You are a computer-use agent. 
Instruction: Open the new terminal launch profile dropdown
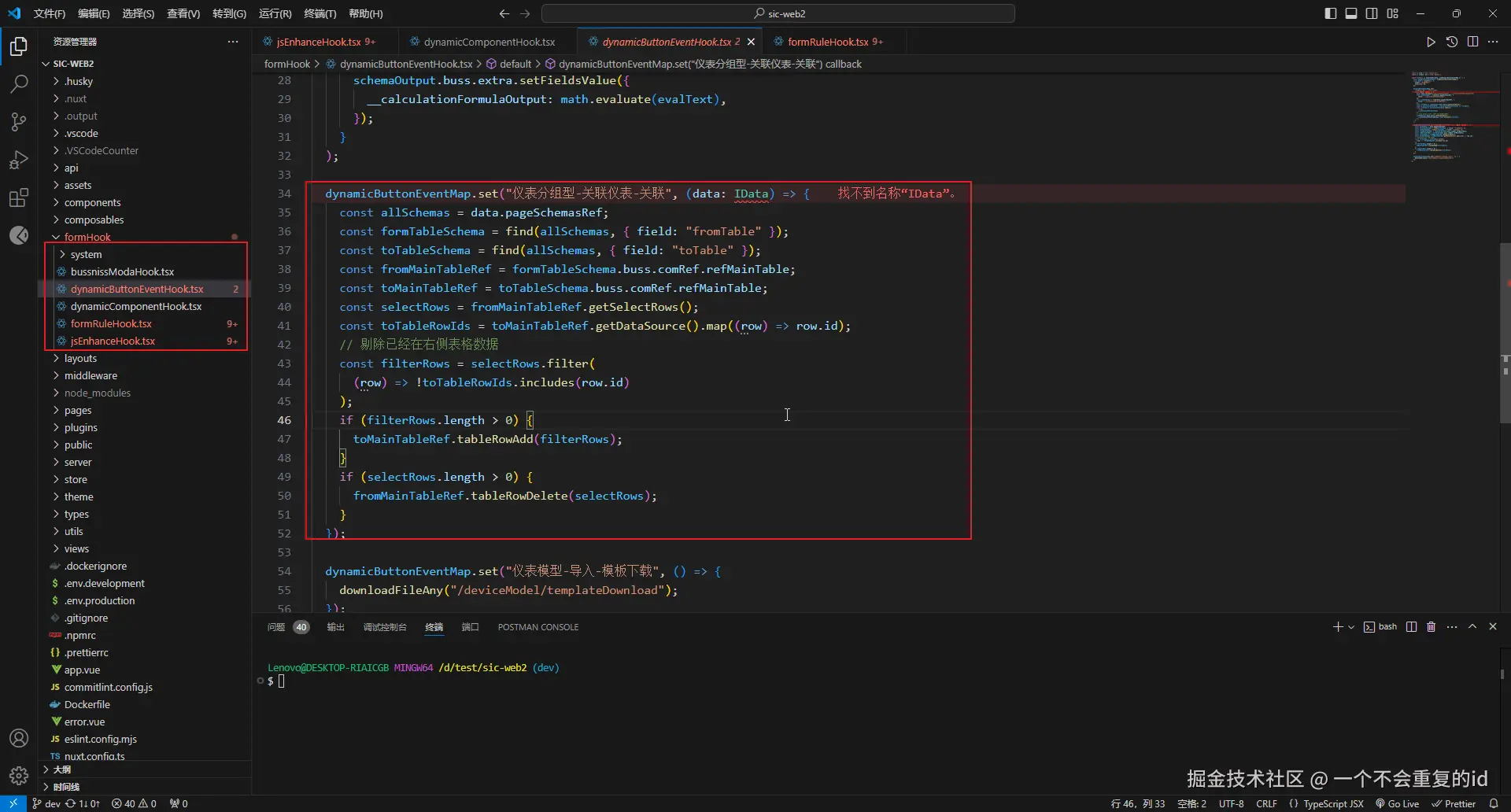[x=1351, y=627]
